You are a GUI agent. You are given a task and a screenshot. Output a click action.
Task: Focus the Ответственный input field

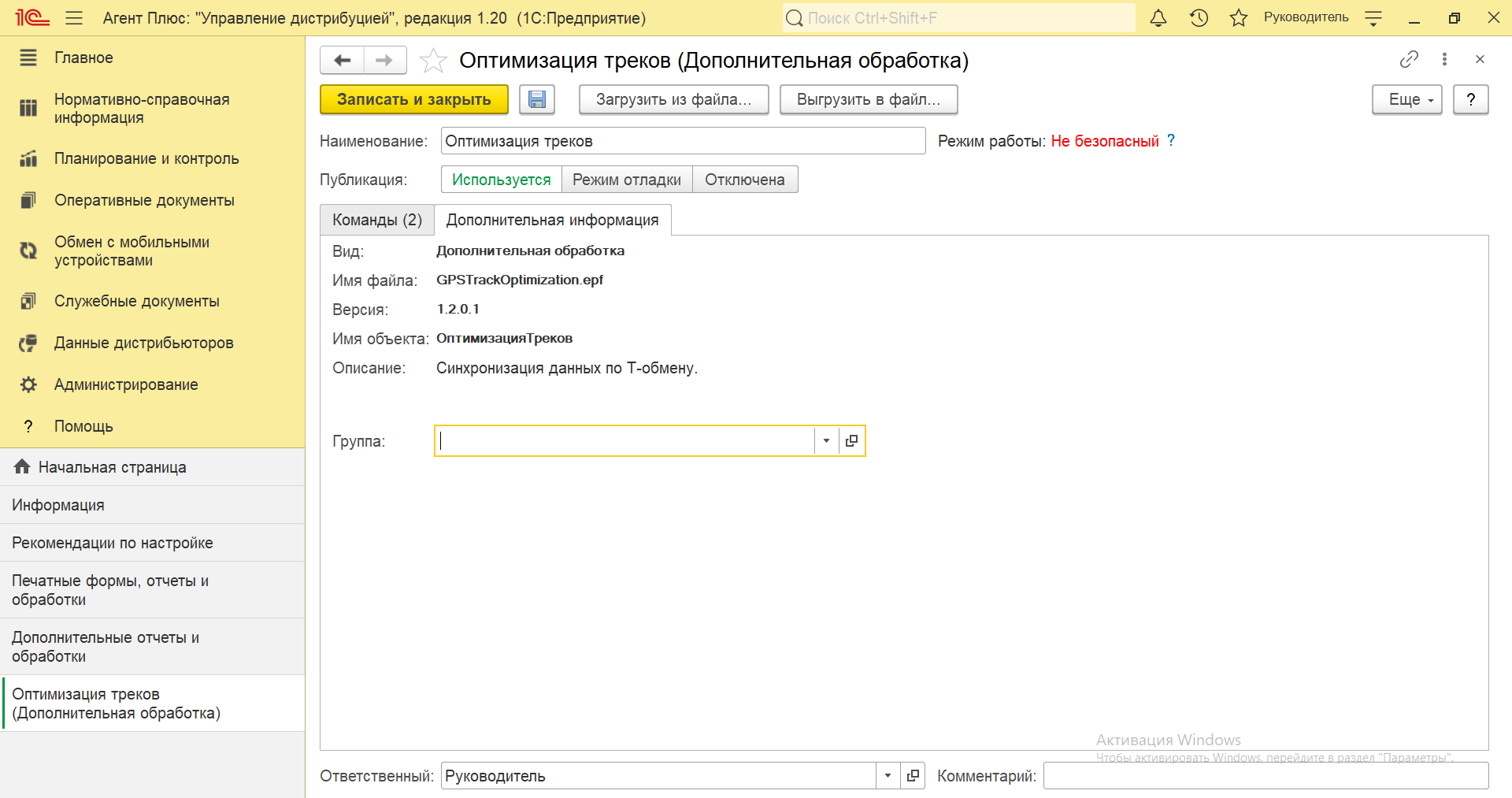pos(658,776)
